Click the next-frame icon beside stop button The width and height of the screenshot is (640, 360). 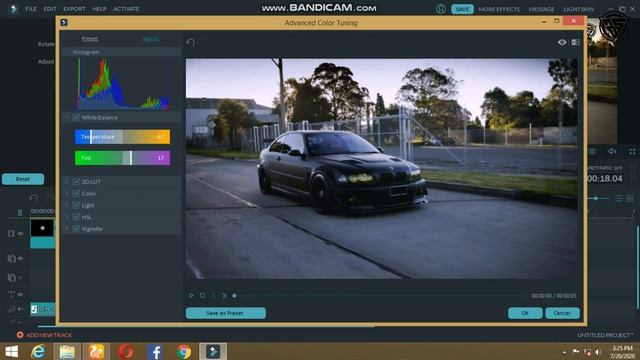pyautogui.click(x=224, y=296)
